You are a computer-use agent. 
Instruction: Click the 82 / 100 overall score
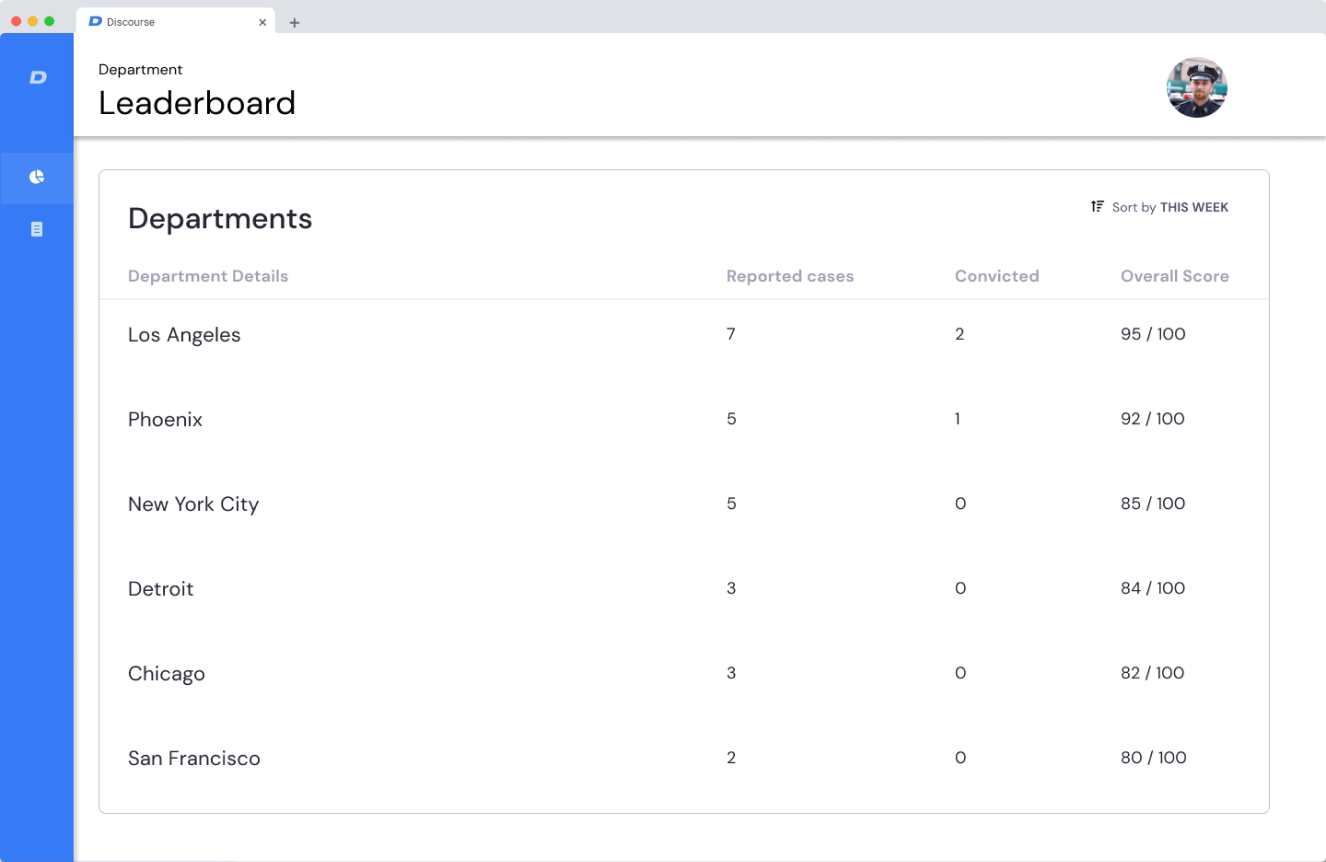pyautogui.click(x=1153, y=673)
